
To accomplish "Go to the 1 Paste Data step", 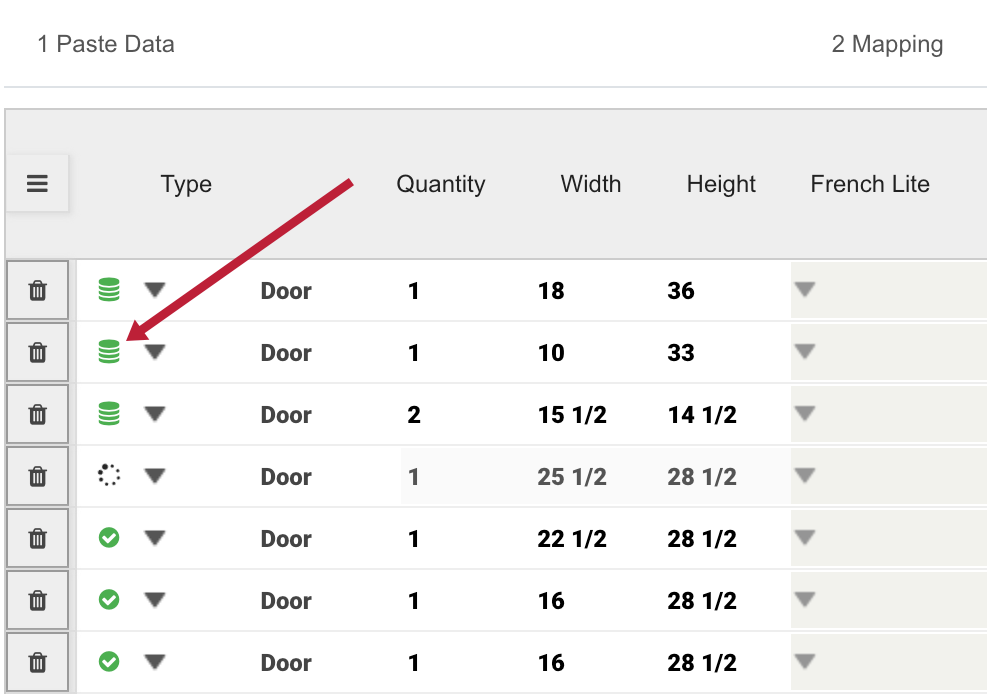I will [106, 44].
